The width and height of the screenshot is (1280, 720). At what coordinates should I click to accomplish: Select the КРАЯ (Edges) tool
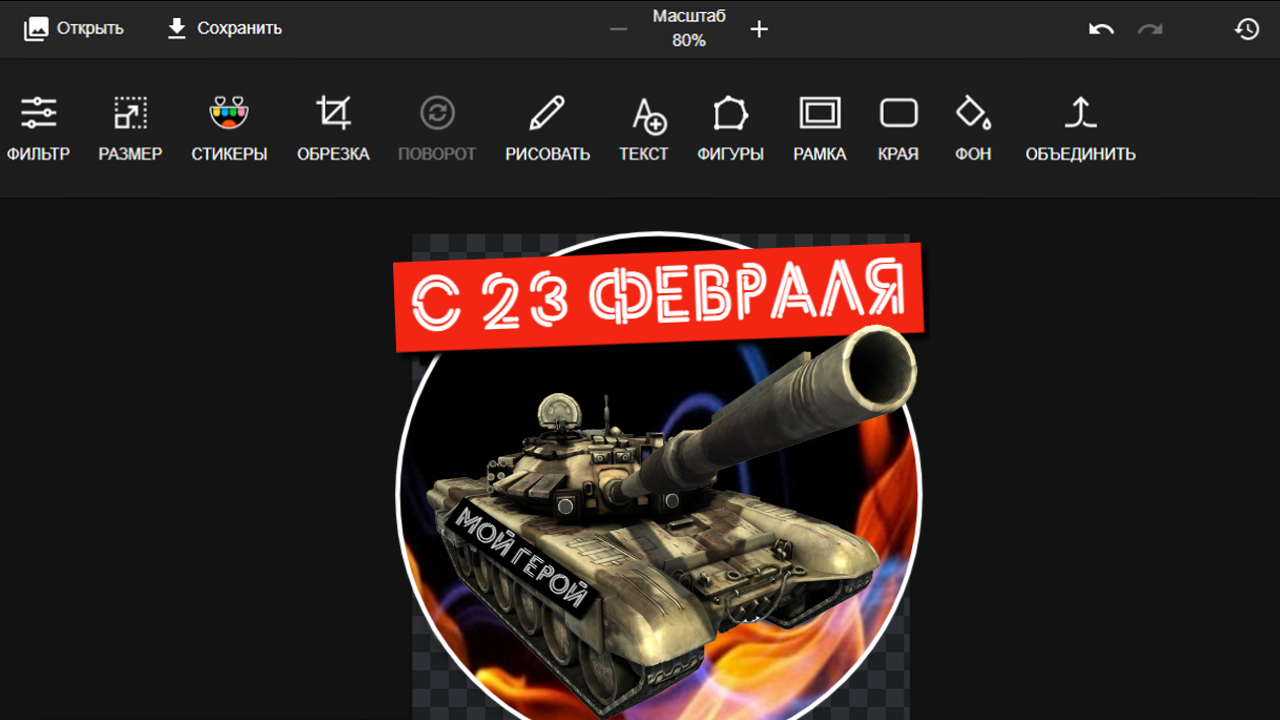pyautogui.click(x=897, y=125)
